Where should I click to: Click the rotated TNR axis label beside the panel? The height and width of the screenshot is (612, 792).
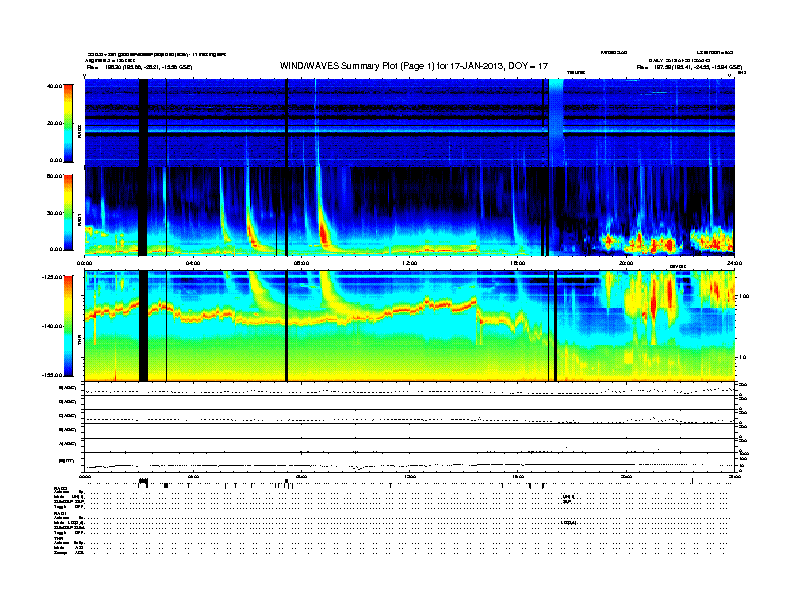point(79,342)
